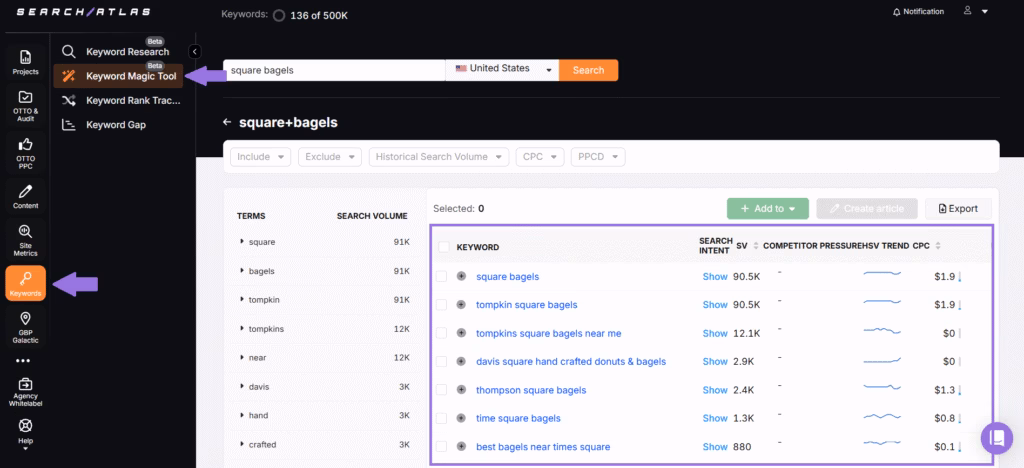Select the OTTO PPC sidebar icon
This screenshot has height=468, width=1024.
tap(25, 153)
